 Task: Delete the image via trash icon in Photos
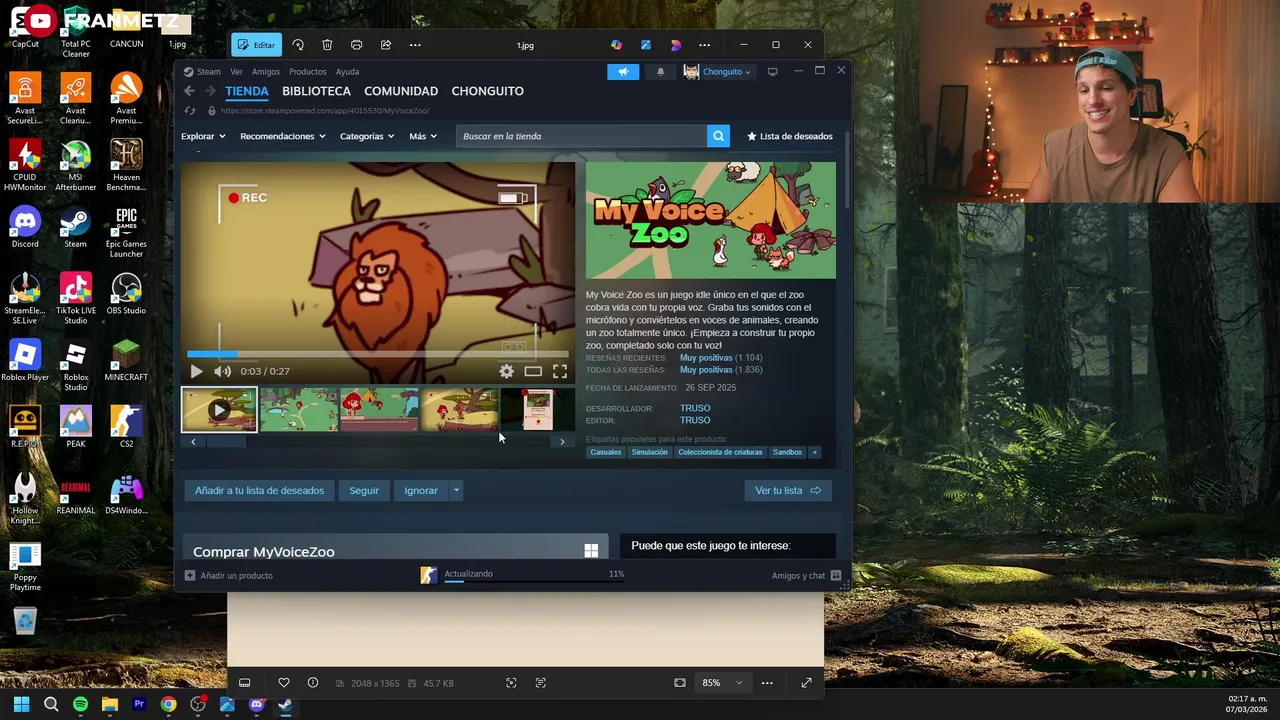[327, 45]
